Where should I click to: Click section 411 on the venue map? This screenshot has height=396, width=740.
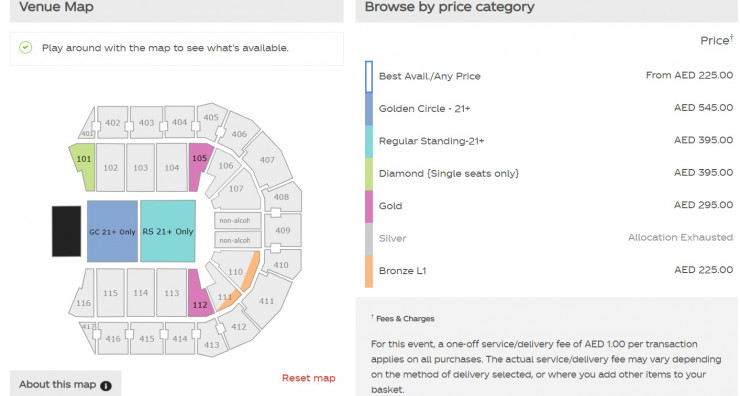point(267,300)
